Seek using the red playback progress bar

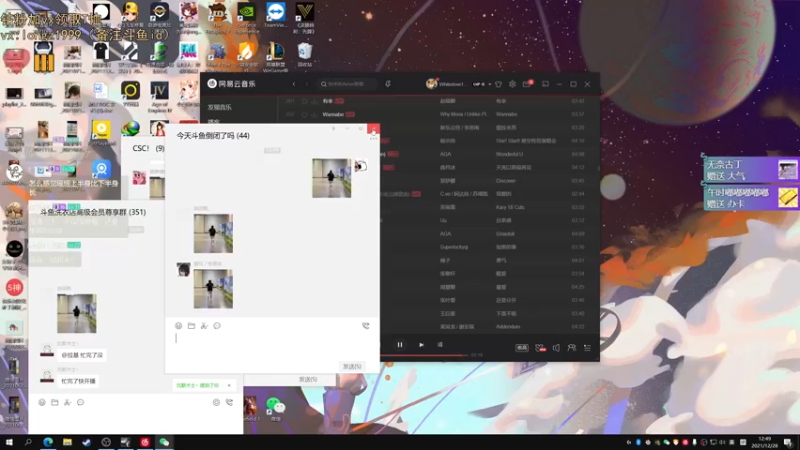pyautogui.click(x=424, y=355)
